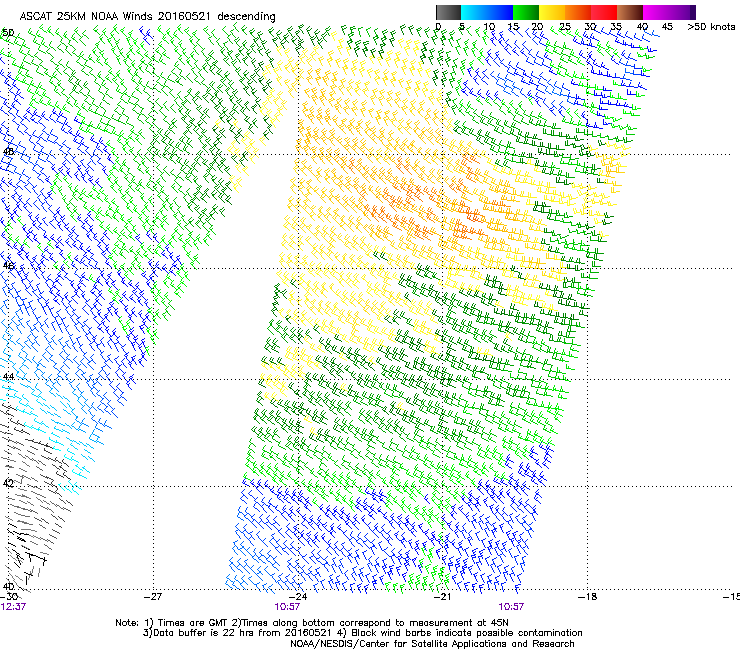Click the longitude label -18

coord(588,597)
